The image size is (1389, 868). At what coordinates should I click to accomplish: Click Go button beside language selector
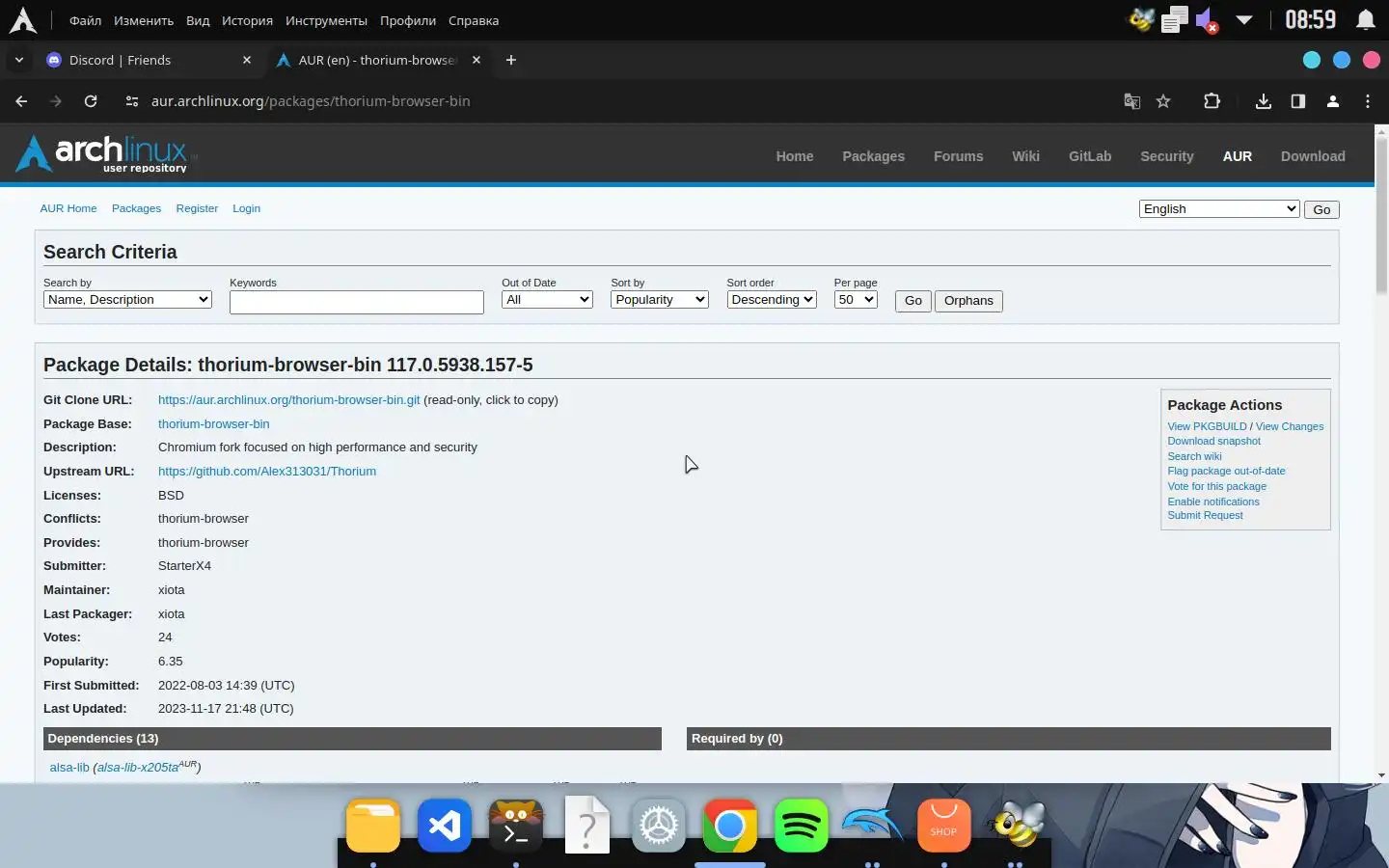click(1321, 209)
